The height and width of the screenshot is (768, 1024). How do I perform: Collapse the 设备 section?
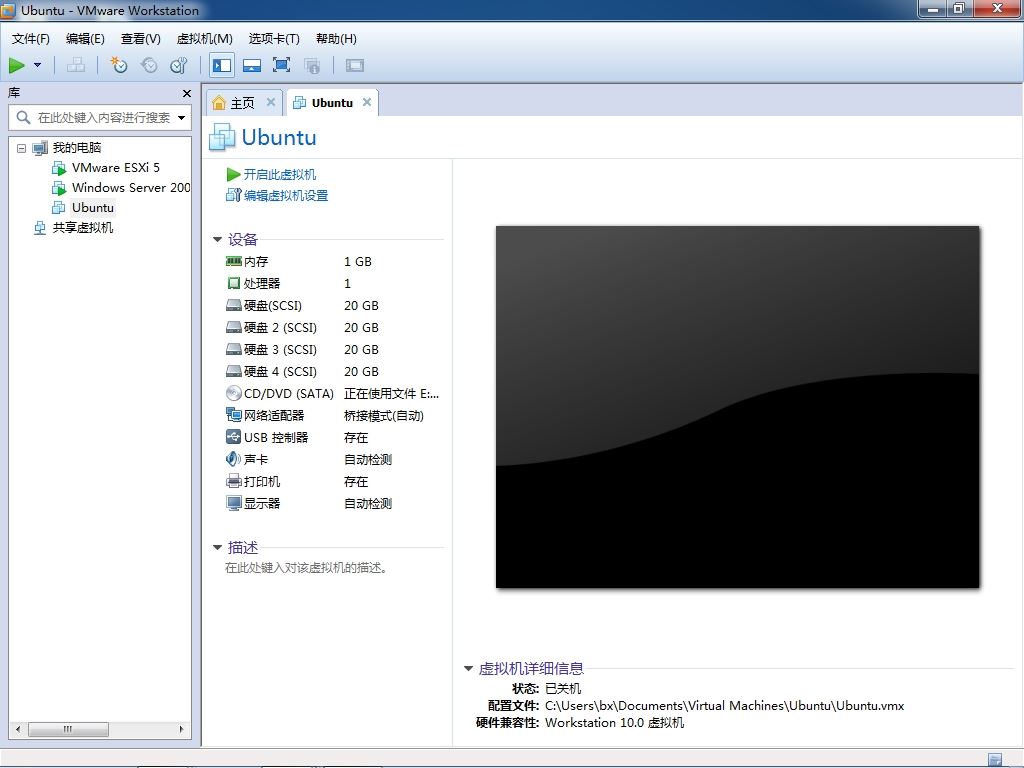217,240
